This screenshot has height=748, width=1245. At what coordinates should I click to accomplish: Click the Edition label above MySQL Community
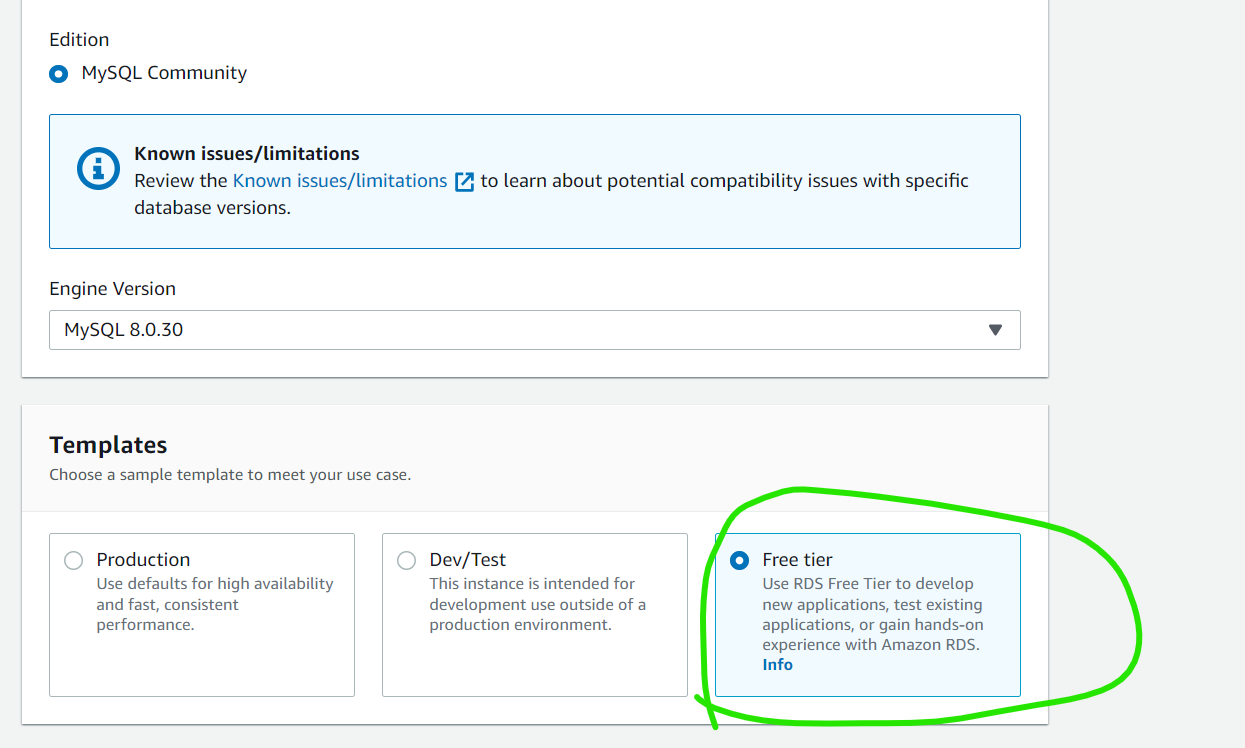coord(79,39)
